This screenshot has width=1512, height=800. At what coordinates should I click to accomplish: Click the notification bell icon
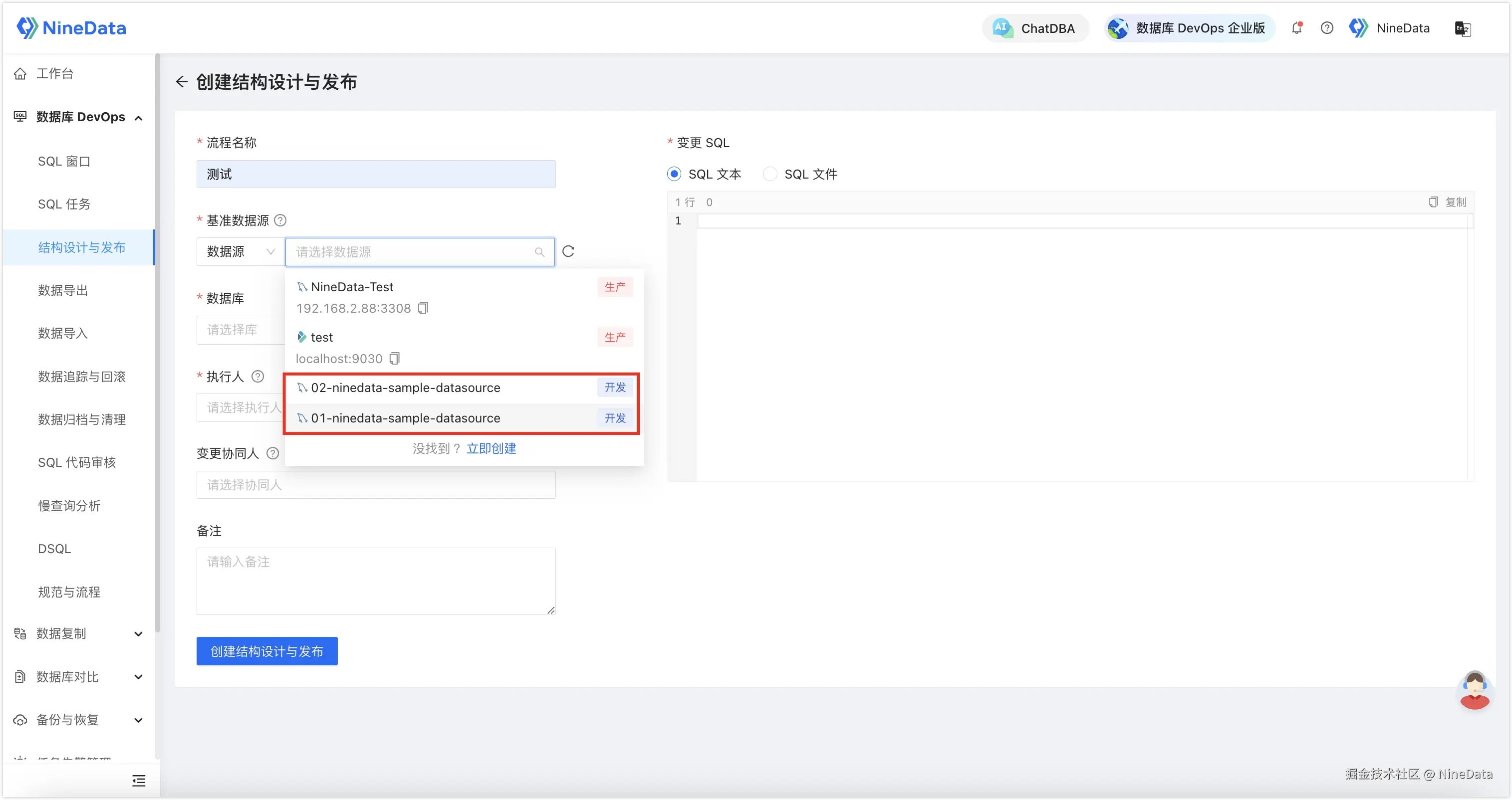[1296, 28]
